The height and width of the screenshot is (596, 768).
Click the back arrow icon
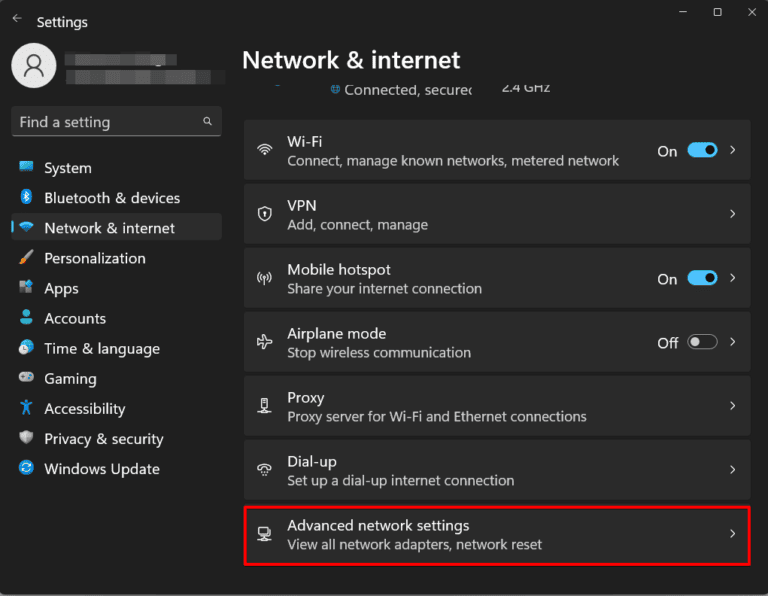click(x=16, y=19)
